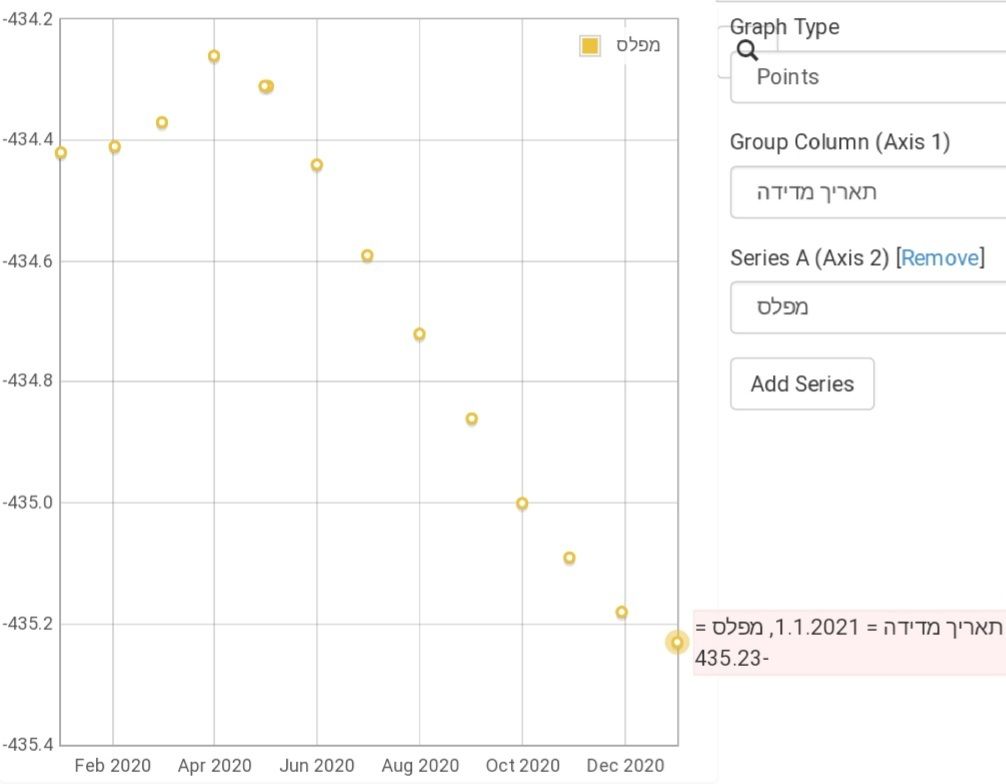Expand the Group Column תאריך מדידה dropdown

click(866, 192)
